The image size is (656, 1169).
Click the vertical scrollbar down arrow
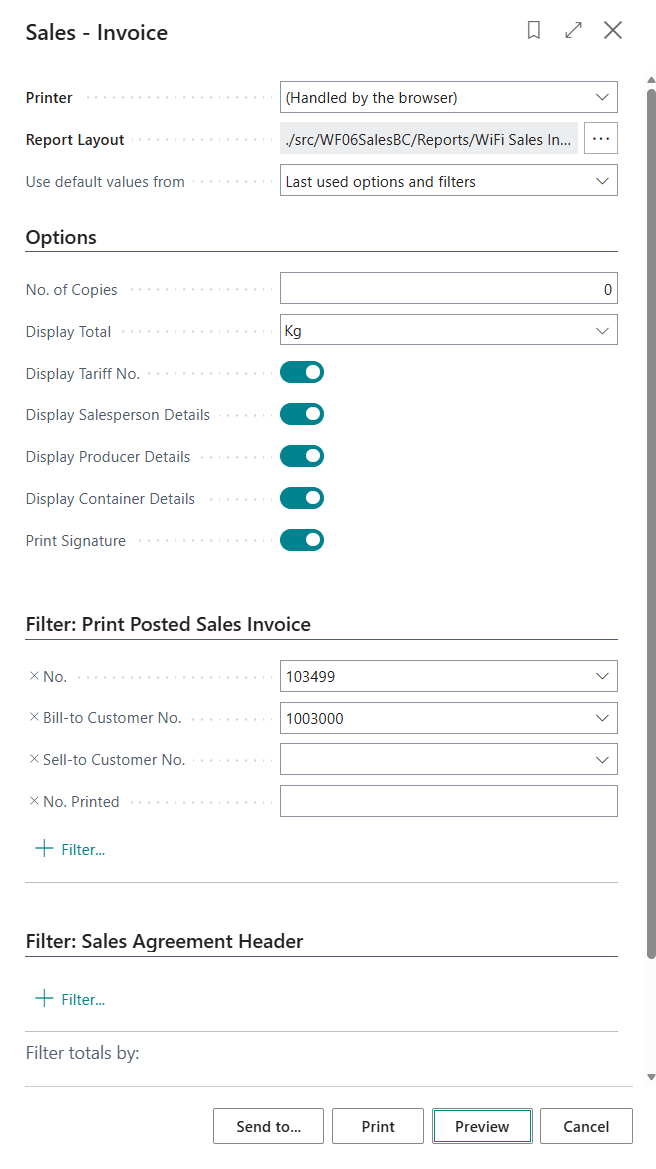[651, 1077]
